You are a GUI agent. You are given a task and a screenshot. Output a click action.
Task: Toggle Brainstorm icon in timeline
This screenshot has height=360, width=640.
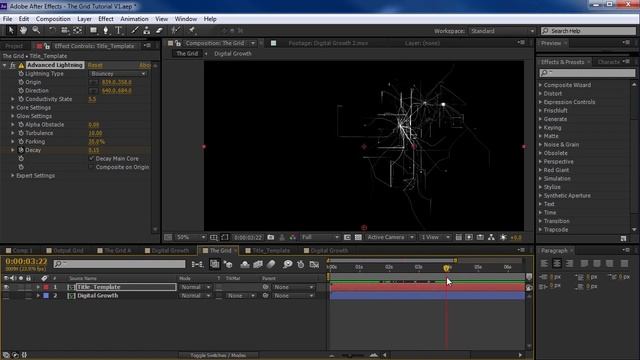287,264
